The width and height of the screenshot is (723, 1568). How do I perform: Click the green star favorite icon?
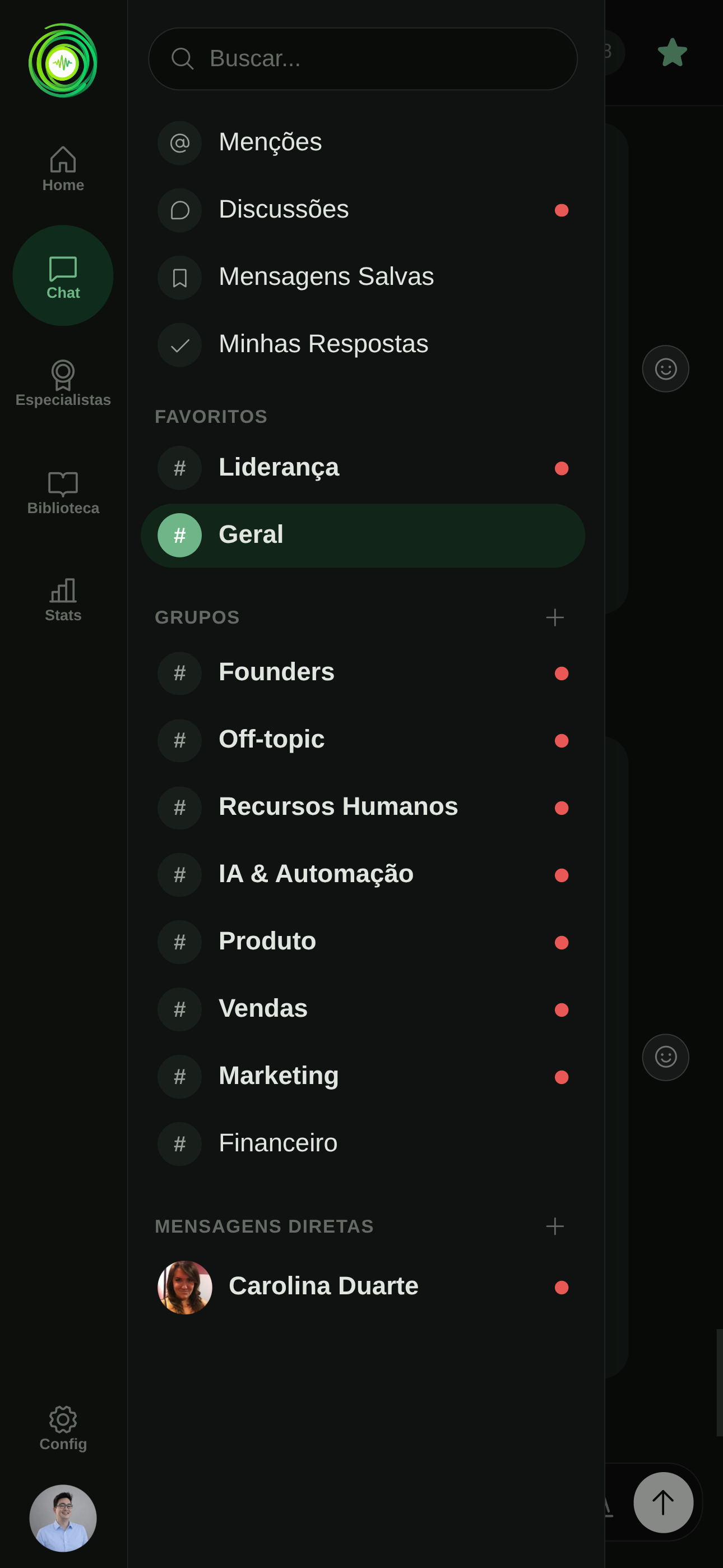672,53
